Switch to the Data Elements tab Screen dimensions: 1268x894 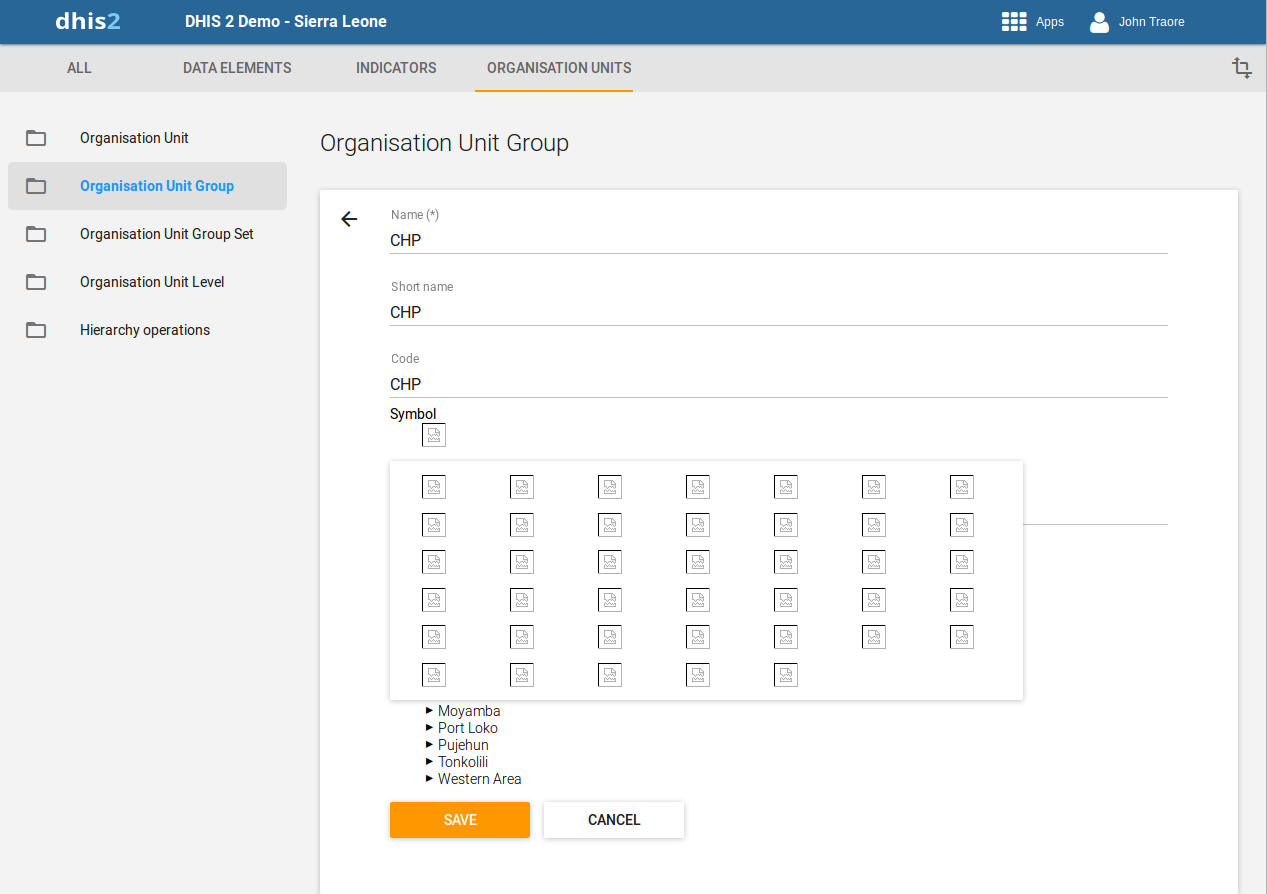237,68
